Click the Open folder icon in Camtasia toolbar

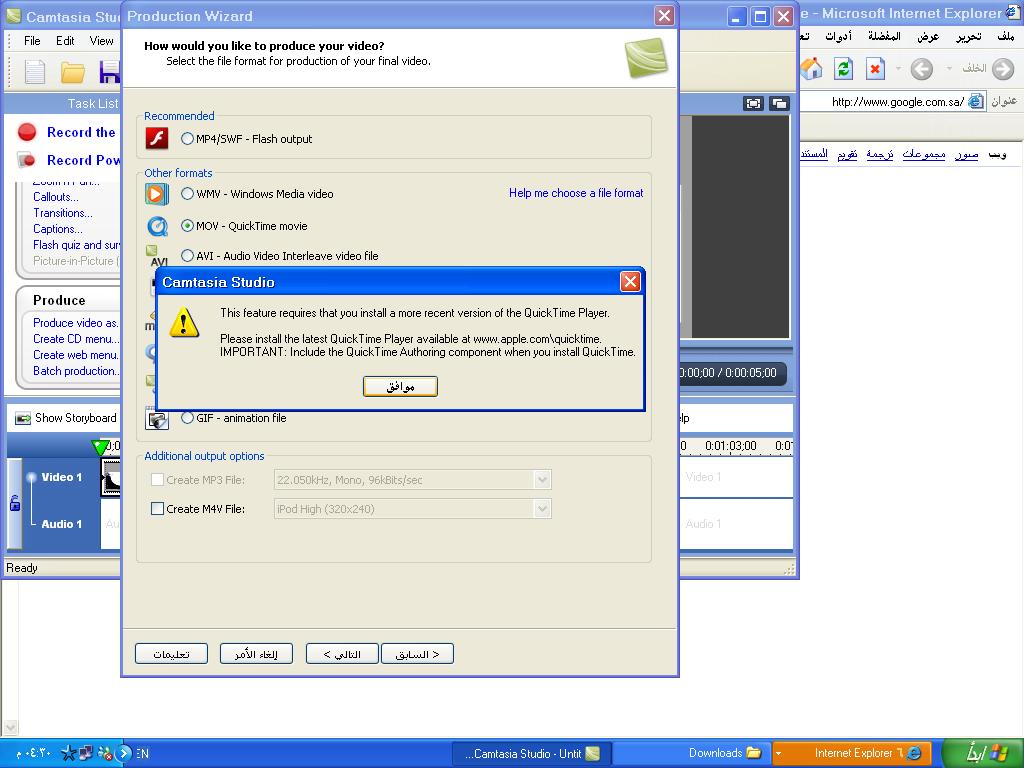[72, 72]
